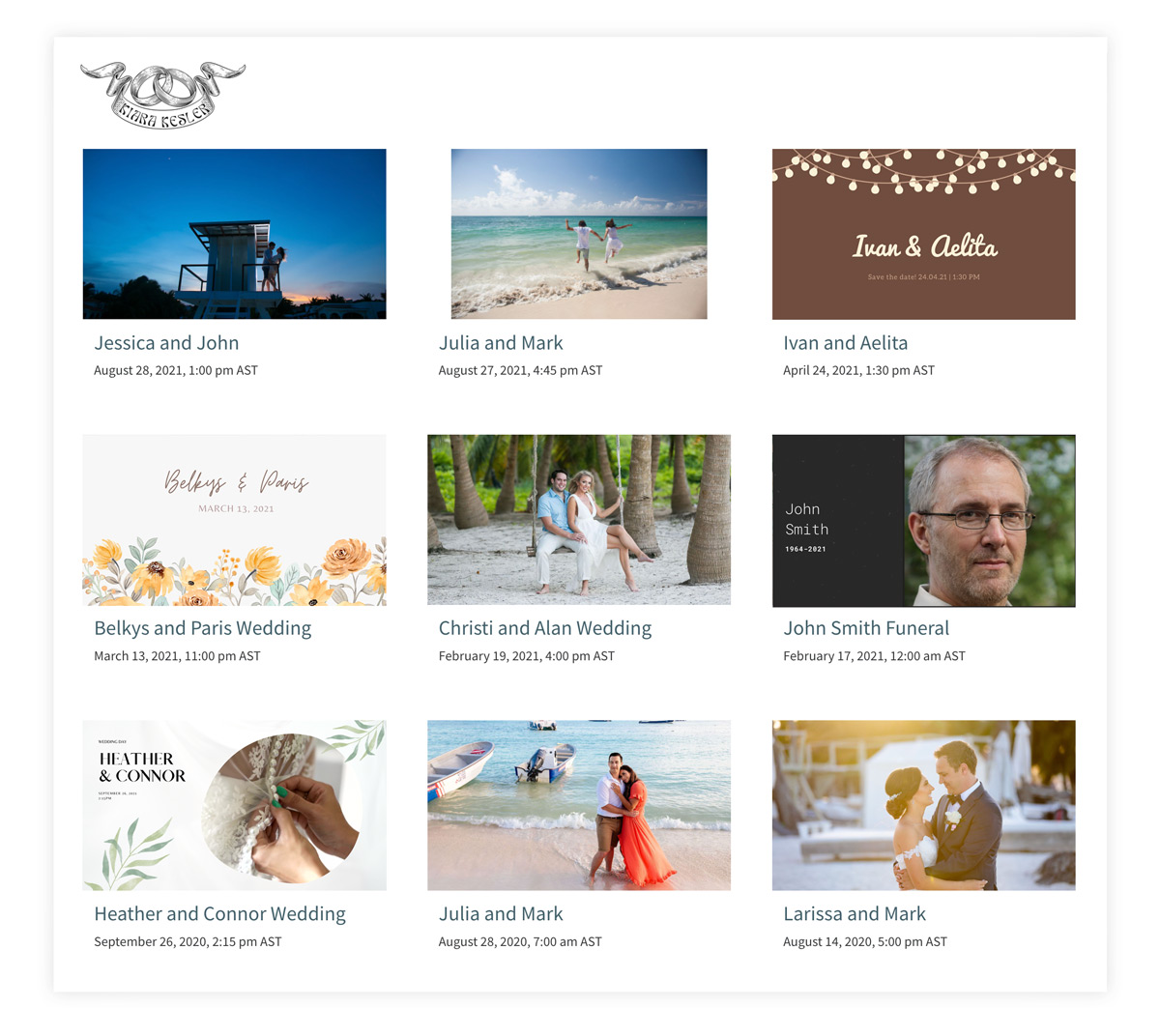Open the John Smith 1964-2021 memorial image
Screen dimensions: 1160x1036
(x=924, y=521)
